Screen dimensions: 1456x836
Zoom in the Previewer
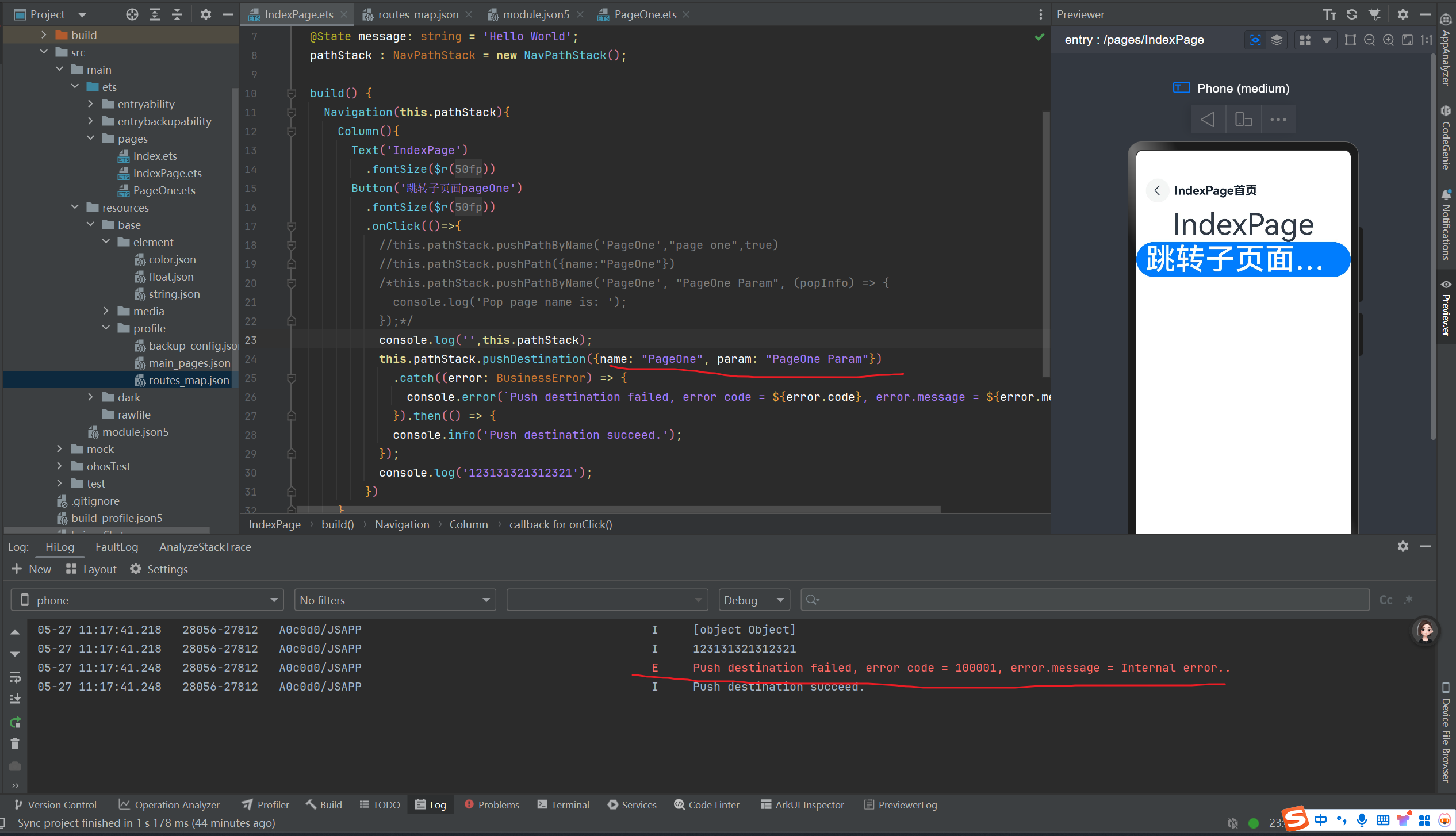click(x=1388, y=40)
